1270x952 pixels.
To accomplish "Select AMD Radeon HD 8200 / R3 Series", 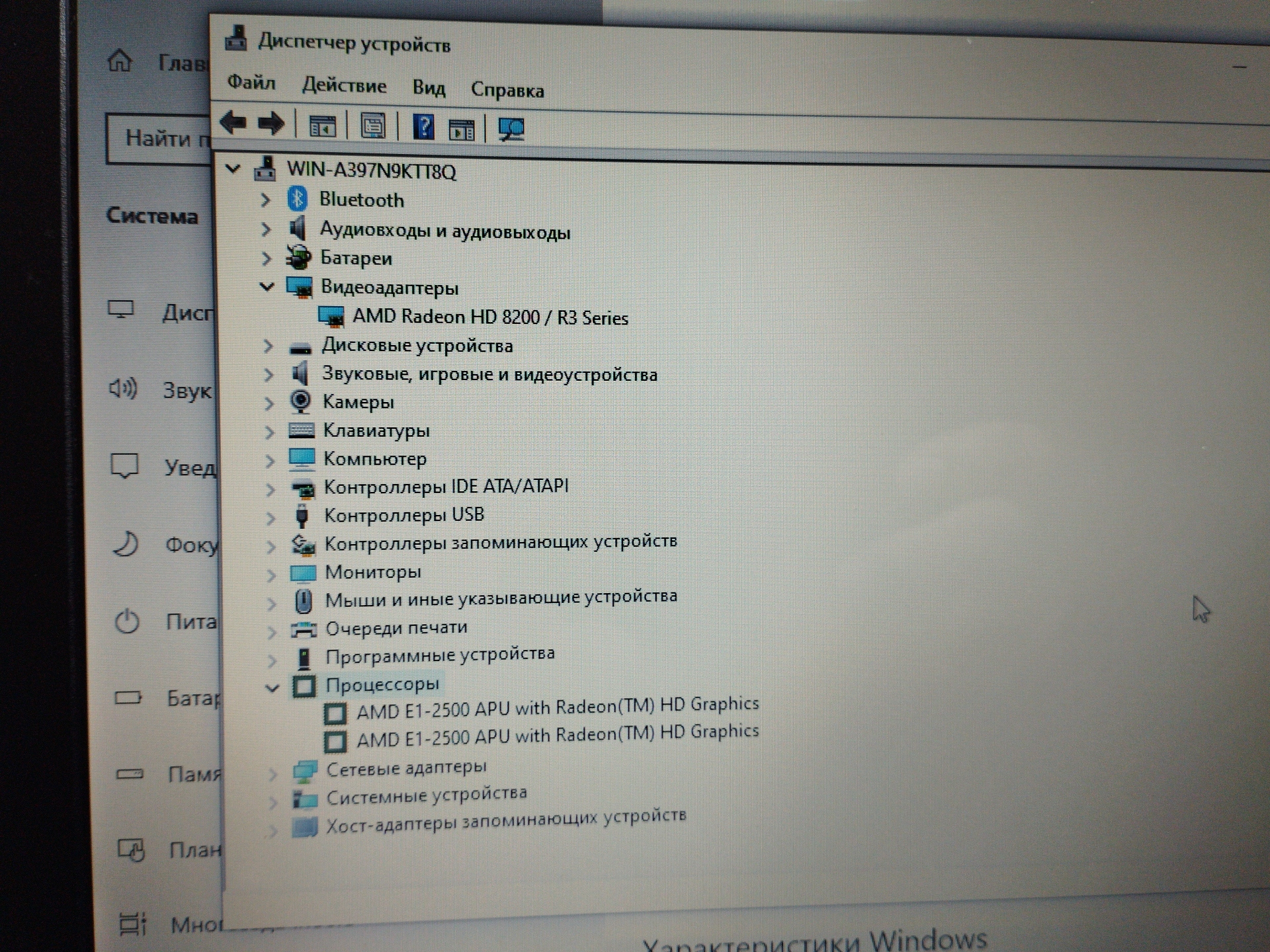I will (x=490, y=317).
